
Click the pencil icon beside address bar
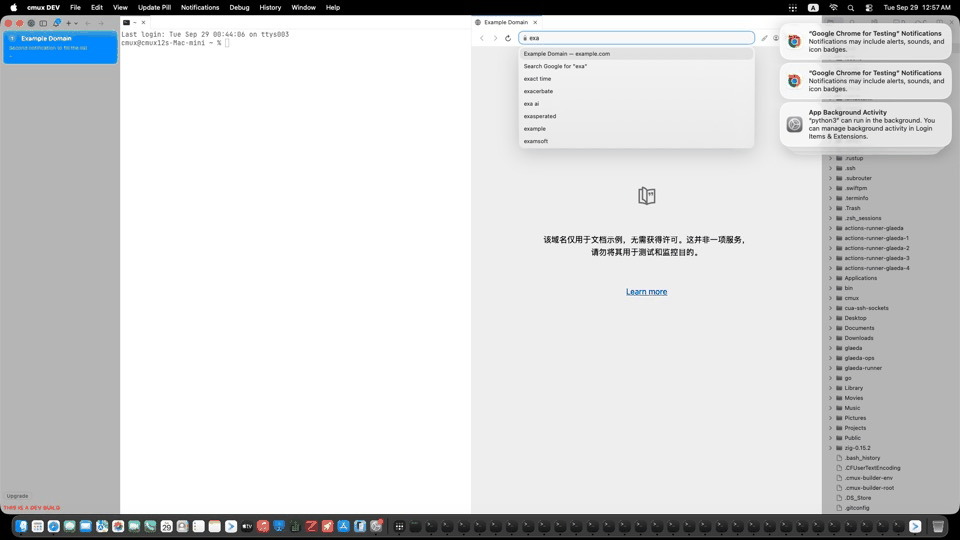pyautogui.click(x=764, y=38)
